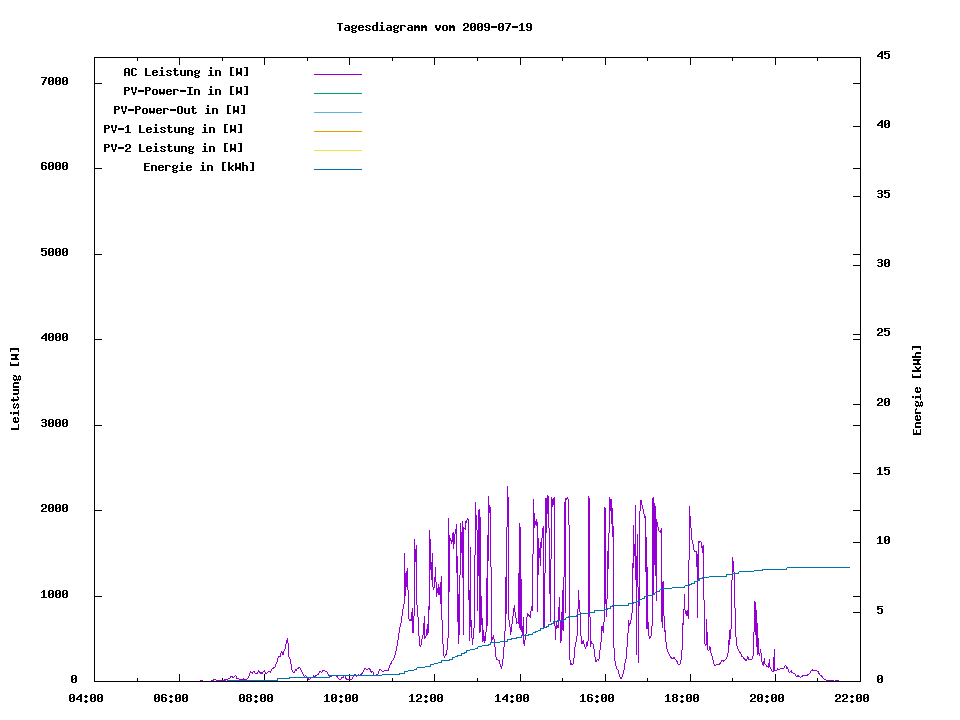Select the 2000 tick on power axis

point(54,509)
